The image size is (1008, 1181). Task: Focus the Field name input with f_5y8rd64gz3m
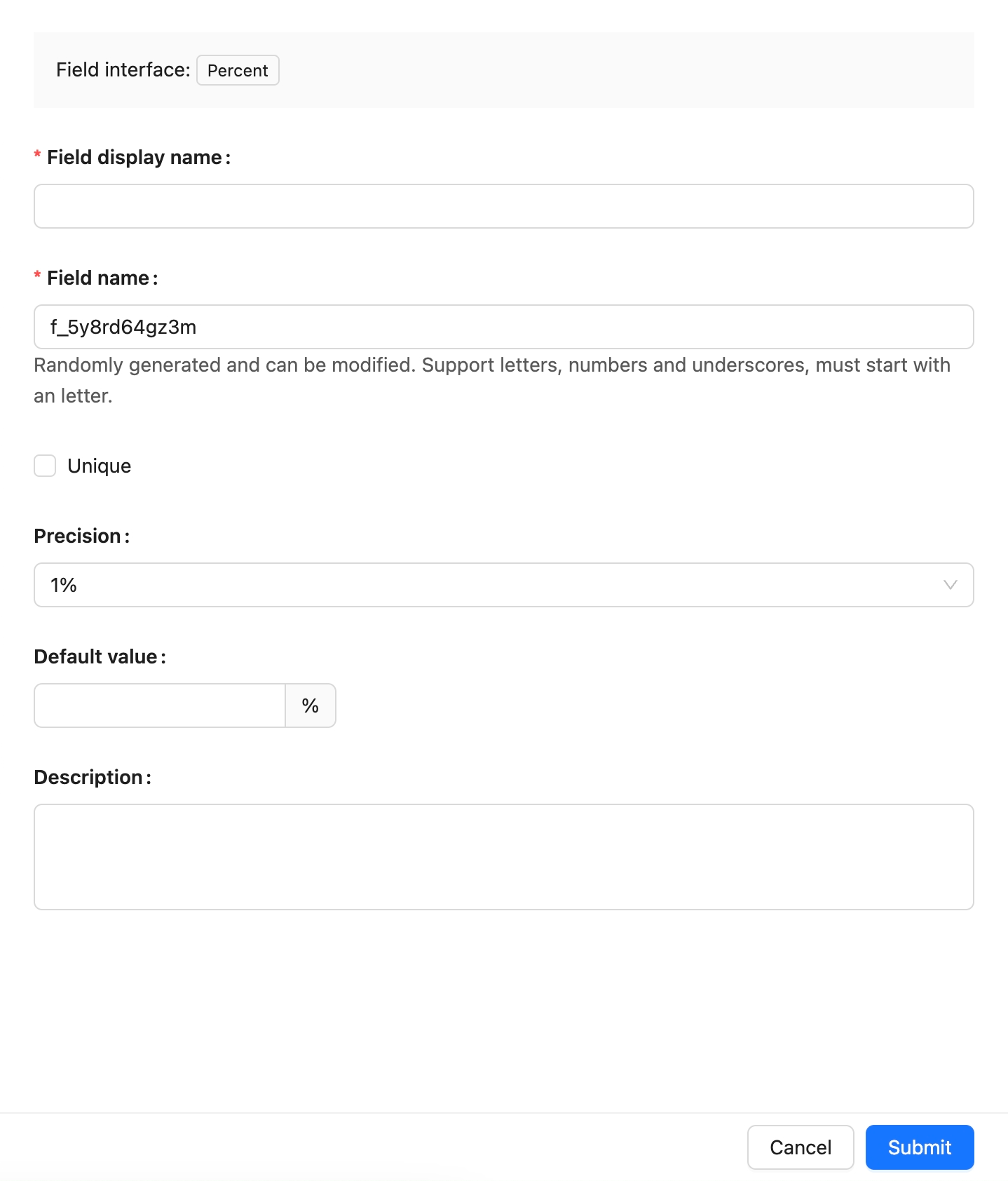pos(503,327)
